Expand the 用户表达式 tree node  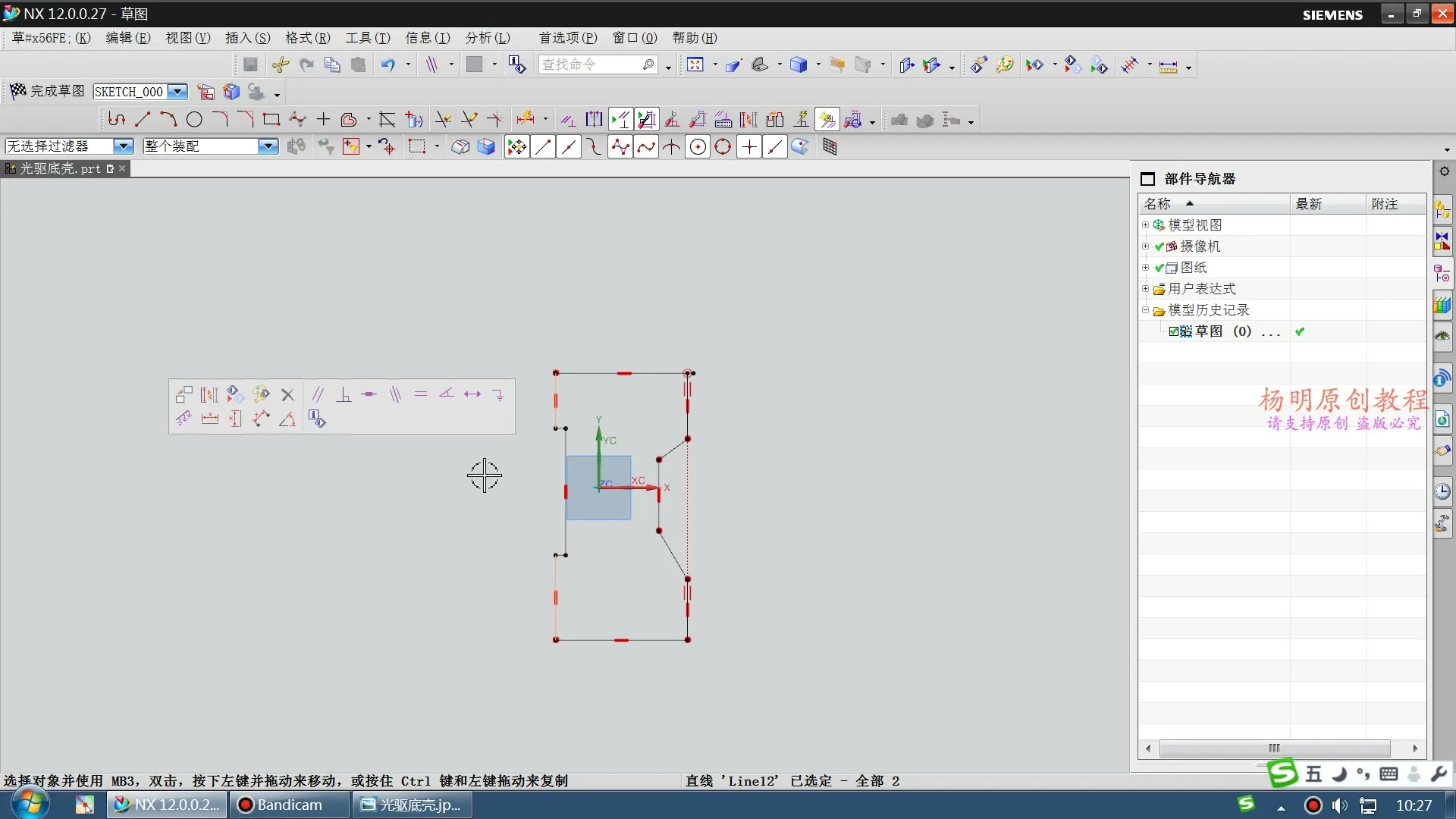point(1145,289)
